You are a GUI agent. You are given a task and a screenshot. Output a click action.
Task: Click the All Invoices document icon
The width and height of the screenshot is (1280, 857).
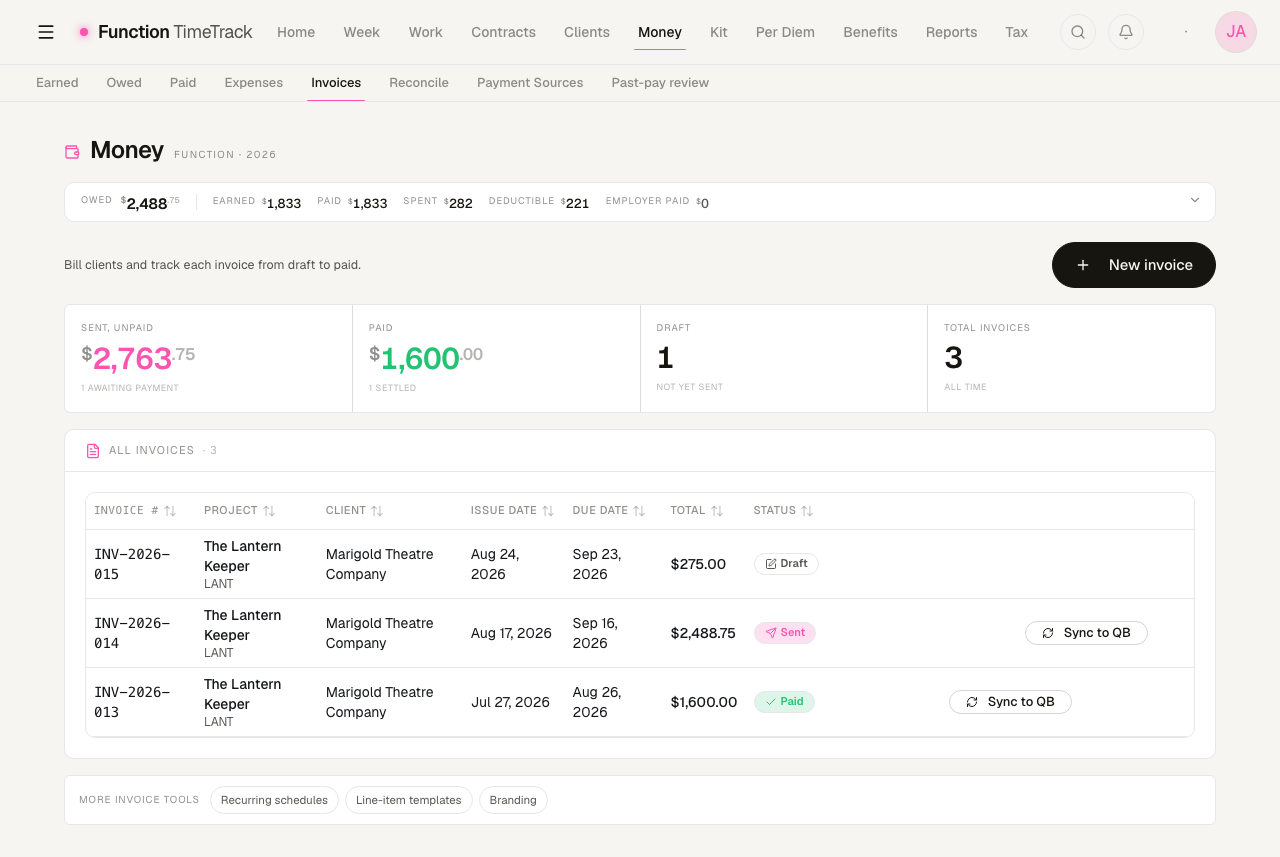click(x=93, y=451)
